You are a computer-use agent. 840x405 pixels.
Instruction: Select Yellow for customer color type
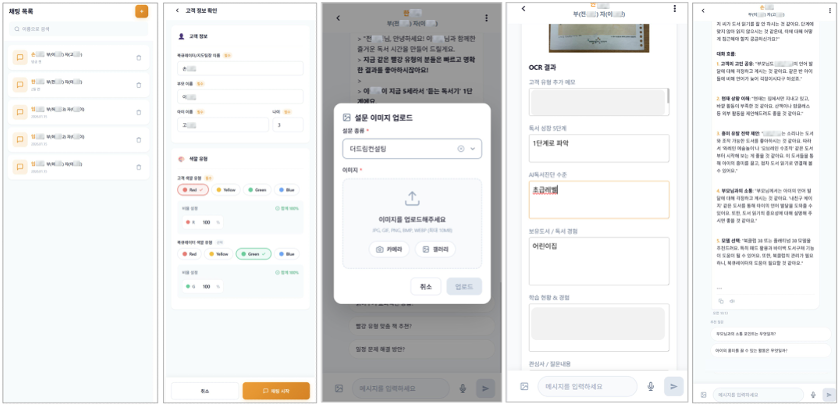point(226,190)
